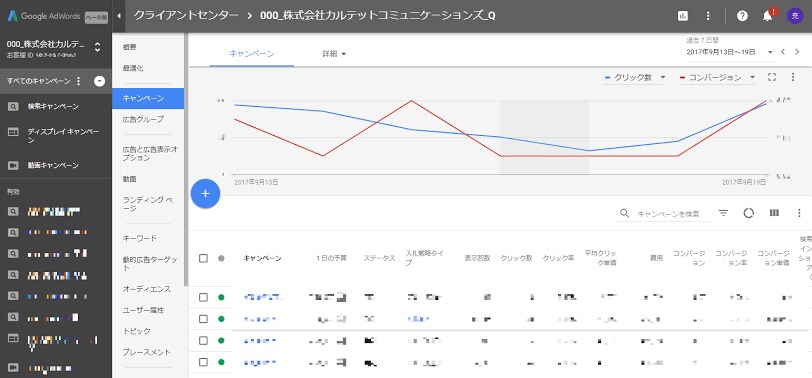
Task: Click the 検索キャンペーン magnifier icon
Action: point(13,107)
